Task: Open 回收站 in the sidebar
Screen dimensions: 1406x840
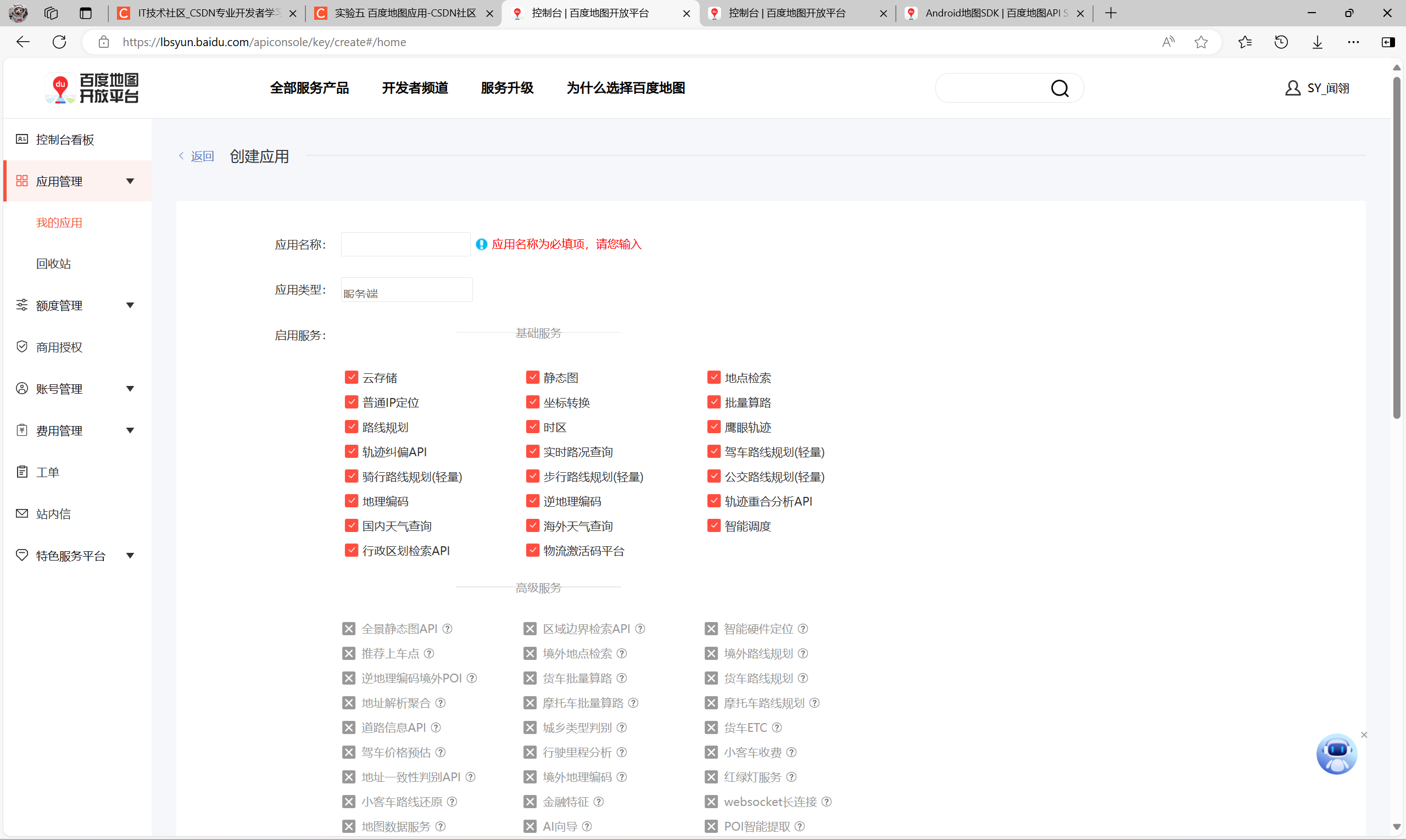Action: (x=54, y=264)
